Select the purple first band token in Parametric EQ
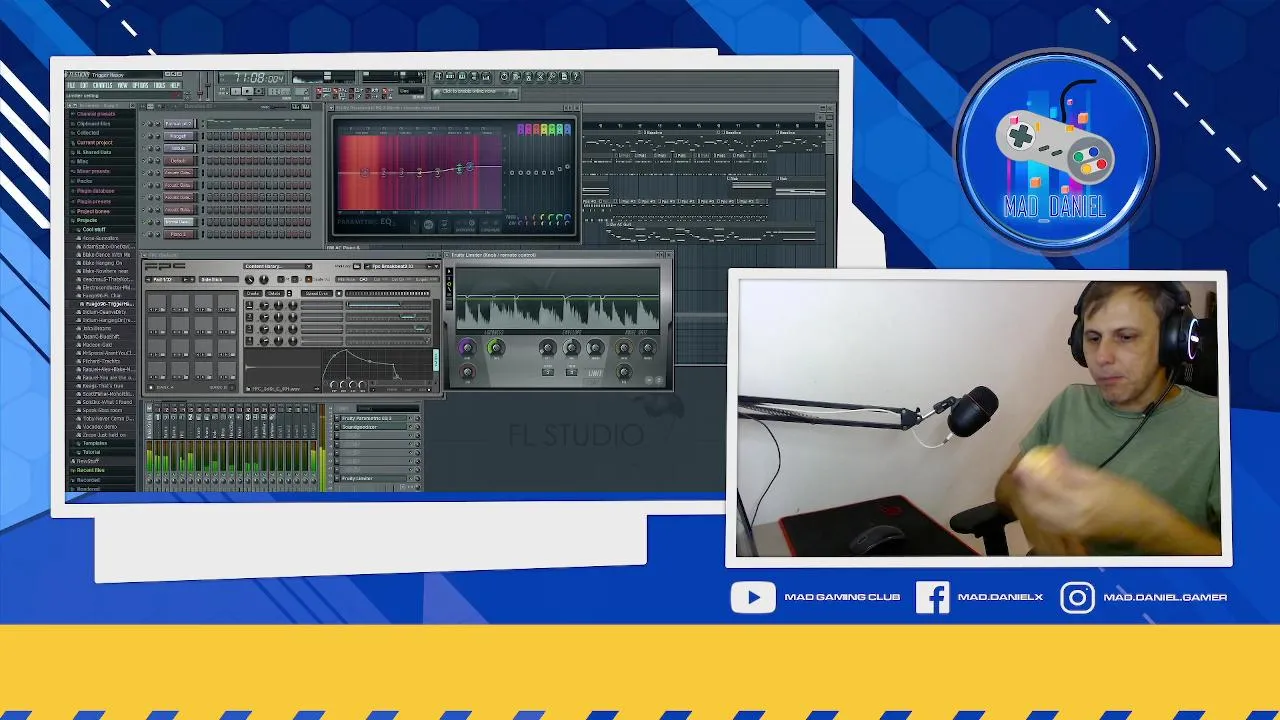 tap(521, 130)
